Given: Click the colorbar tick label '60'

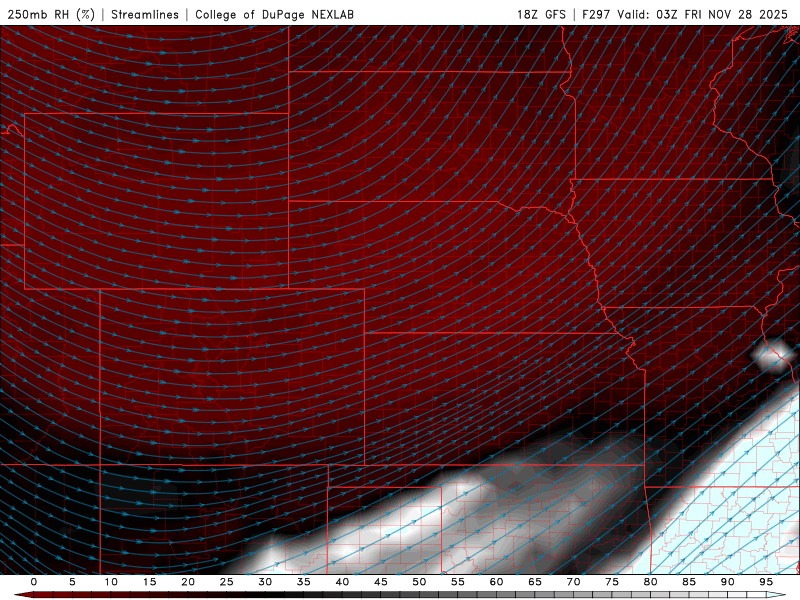Looking at the screenshot, I should point(496,582).
